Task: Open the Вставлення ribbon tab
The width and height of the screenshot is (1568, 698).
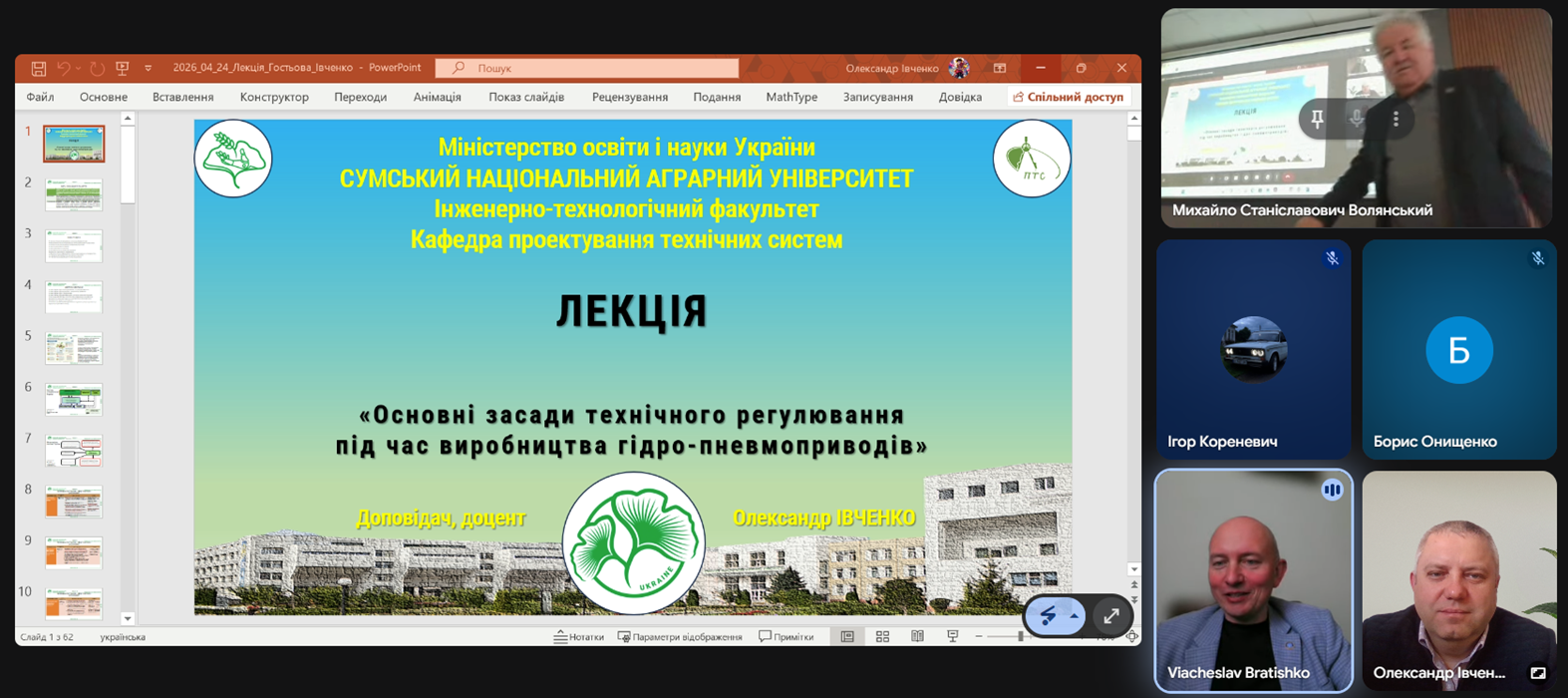Action: click(x=182, y=97)
